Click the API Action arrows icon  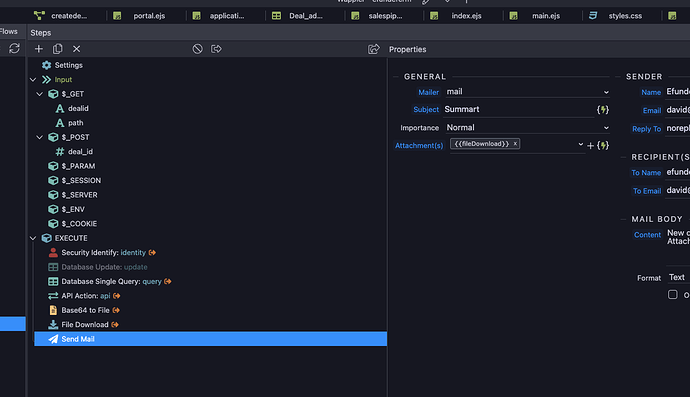[x=53, y=296]
